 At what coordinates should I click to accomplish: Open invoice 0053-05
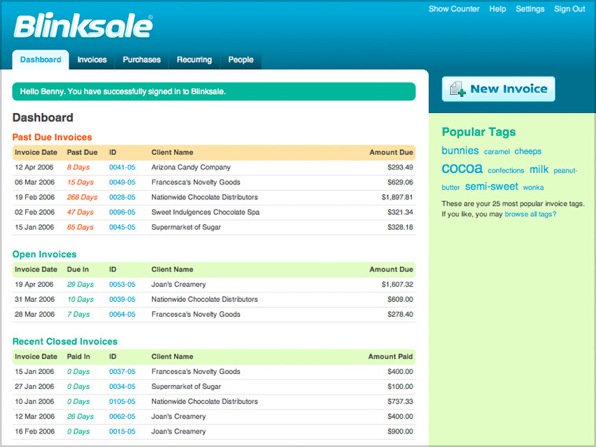[122, 284]
